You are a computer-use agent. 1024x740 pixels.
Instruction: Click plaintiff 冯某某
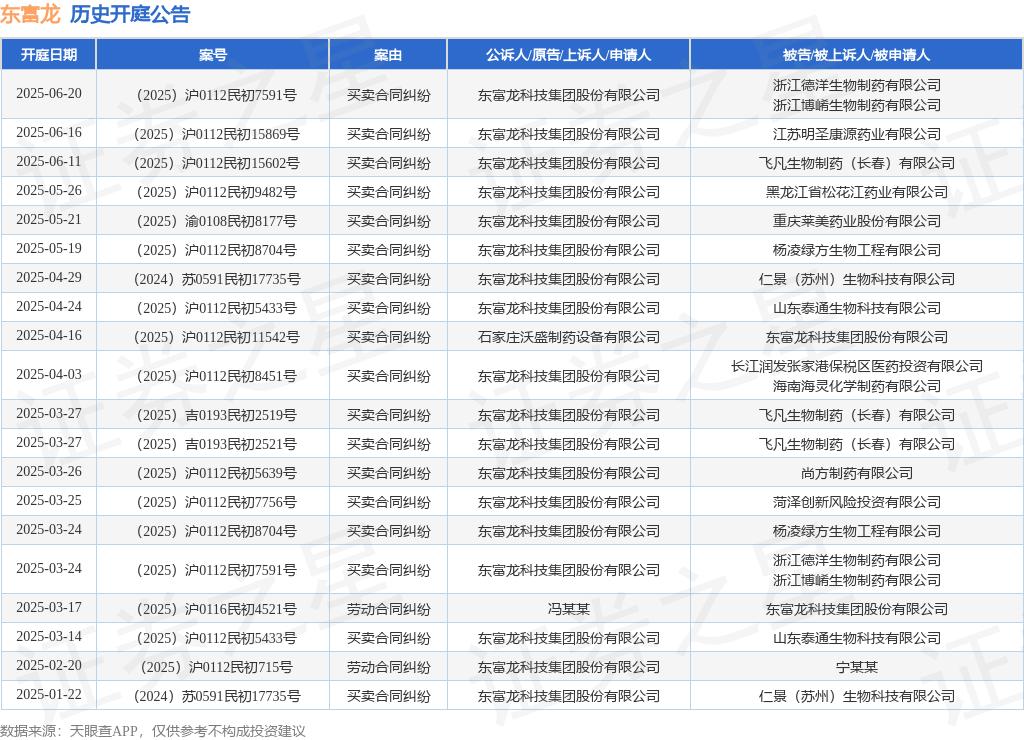(568, 609)
